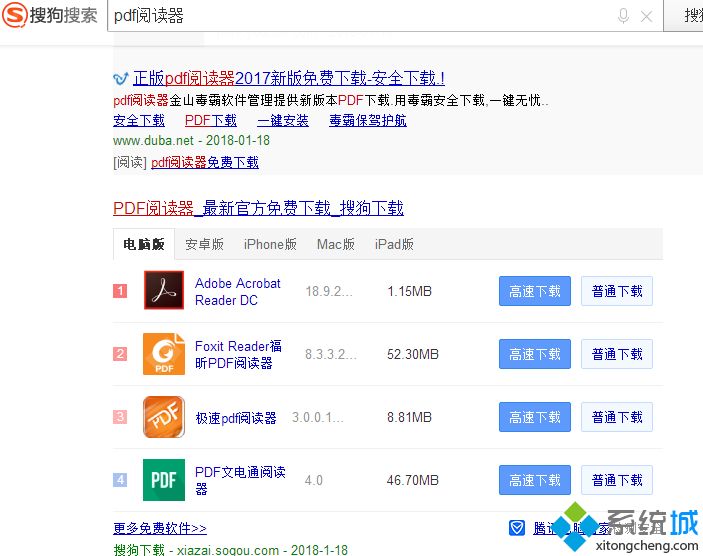Click the file size 46.70MB

(x=413, y=480)
